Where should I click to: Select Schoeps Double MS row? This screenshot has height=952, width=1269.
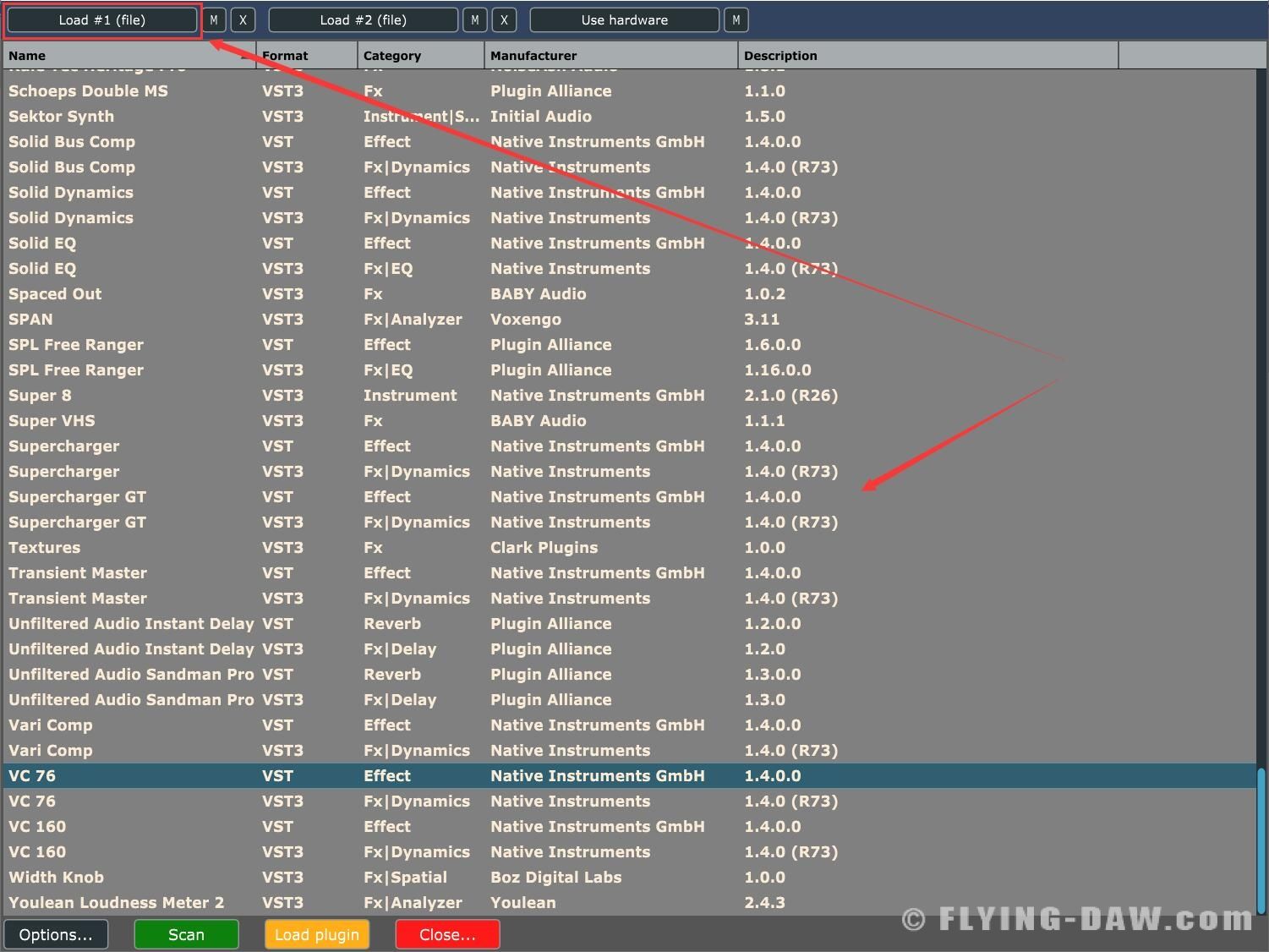click(x=629, y=91)
